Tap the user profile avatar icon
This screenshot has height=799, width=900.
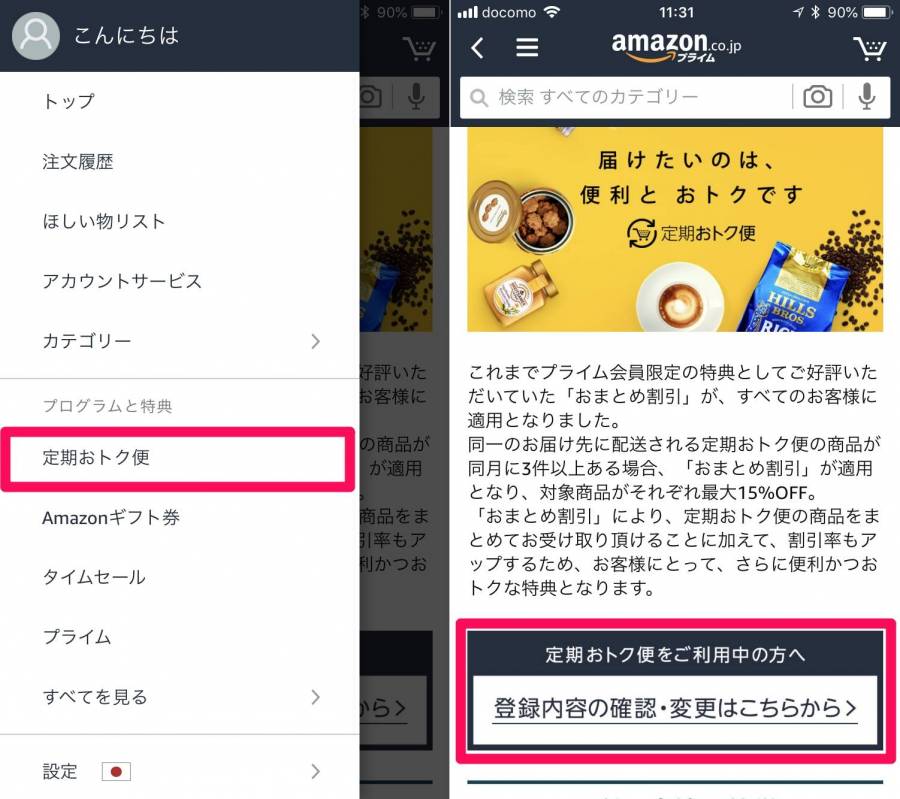click(36, 36)
